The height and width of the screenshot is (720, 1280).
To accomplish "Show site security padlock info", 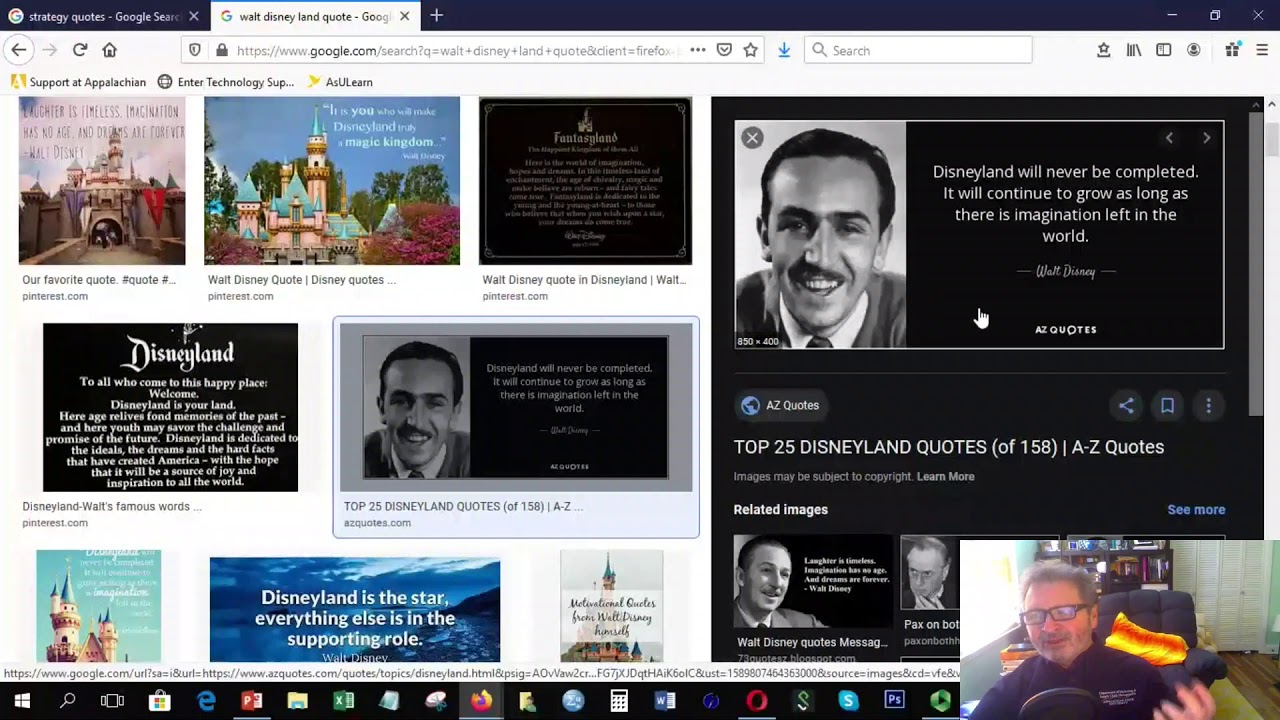I will (x=220, y=50).
